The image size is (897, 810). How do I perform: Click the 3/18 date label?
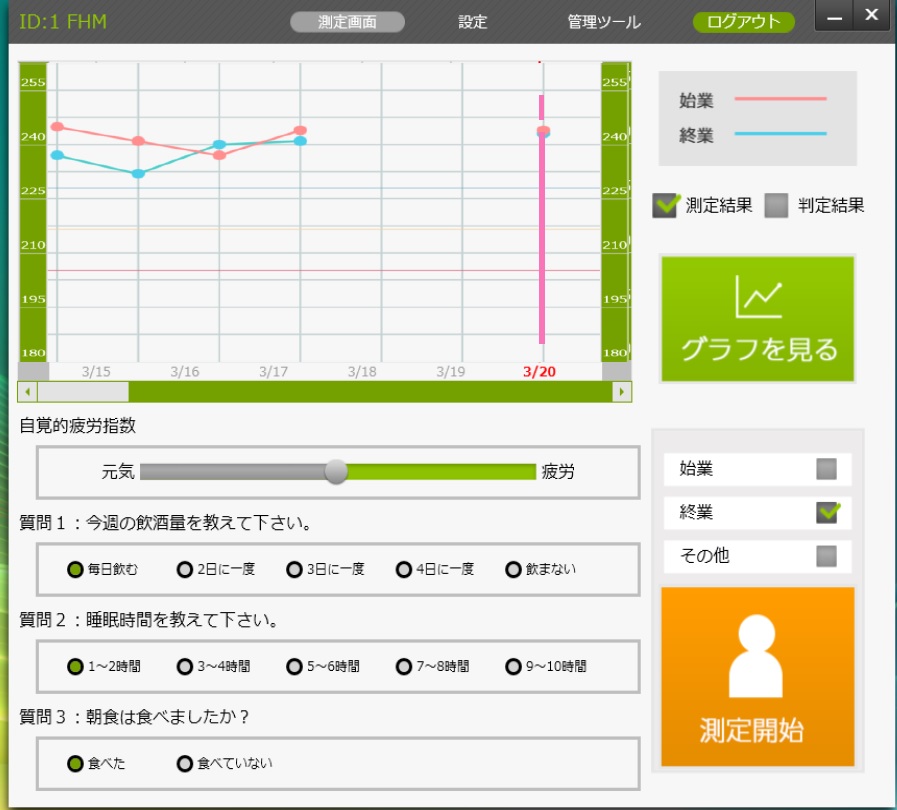362,372
